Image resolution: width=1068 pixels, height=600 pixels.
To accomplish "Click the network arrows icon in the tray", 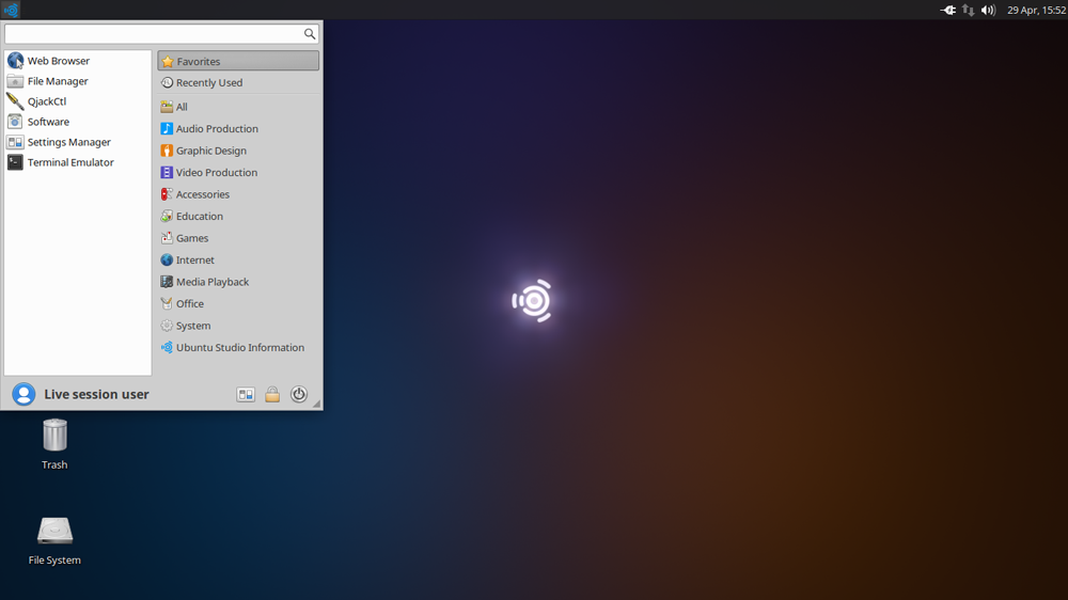I will [967, 9].
